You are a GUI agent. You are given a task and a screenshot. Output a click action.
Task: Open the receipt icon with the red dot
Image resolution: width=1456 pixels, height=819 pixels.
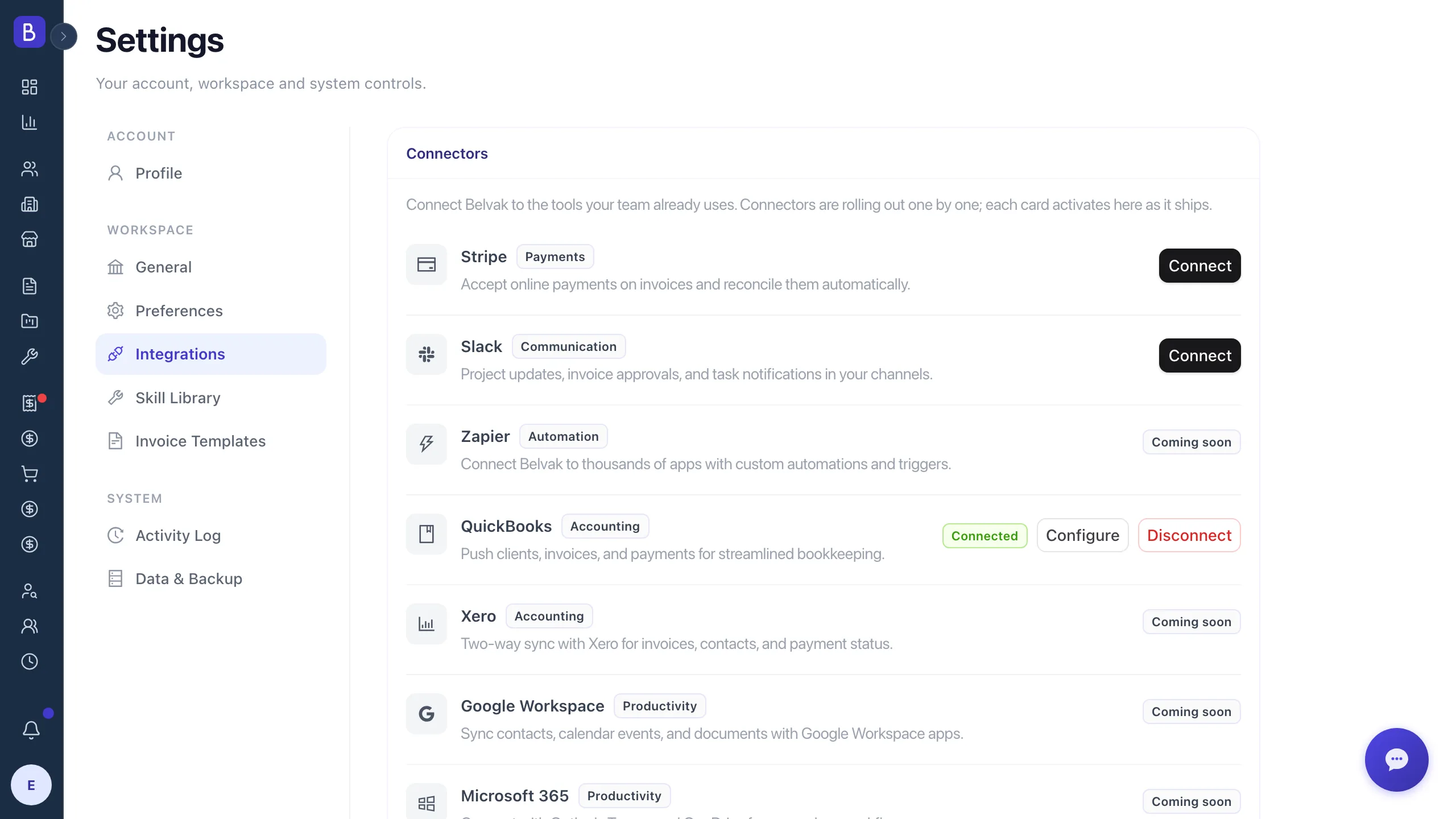pos(30,403)
